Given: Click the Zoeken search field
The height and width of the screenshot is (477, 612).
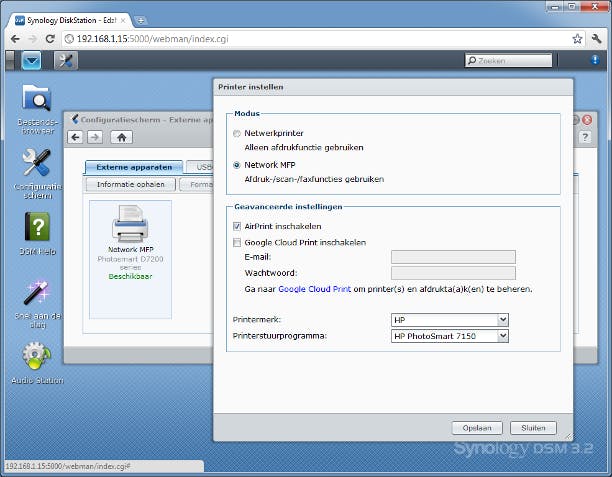Looking at the screenshot, I should (509, 61).
